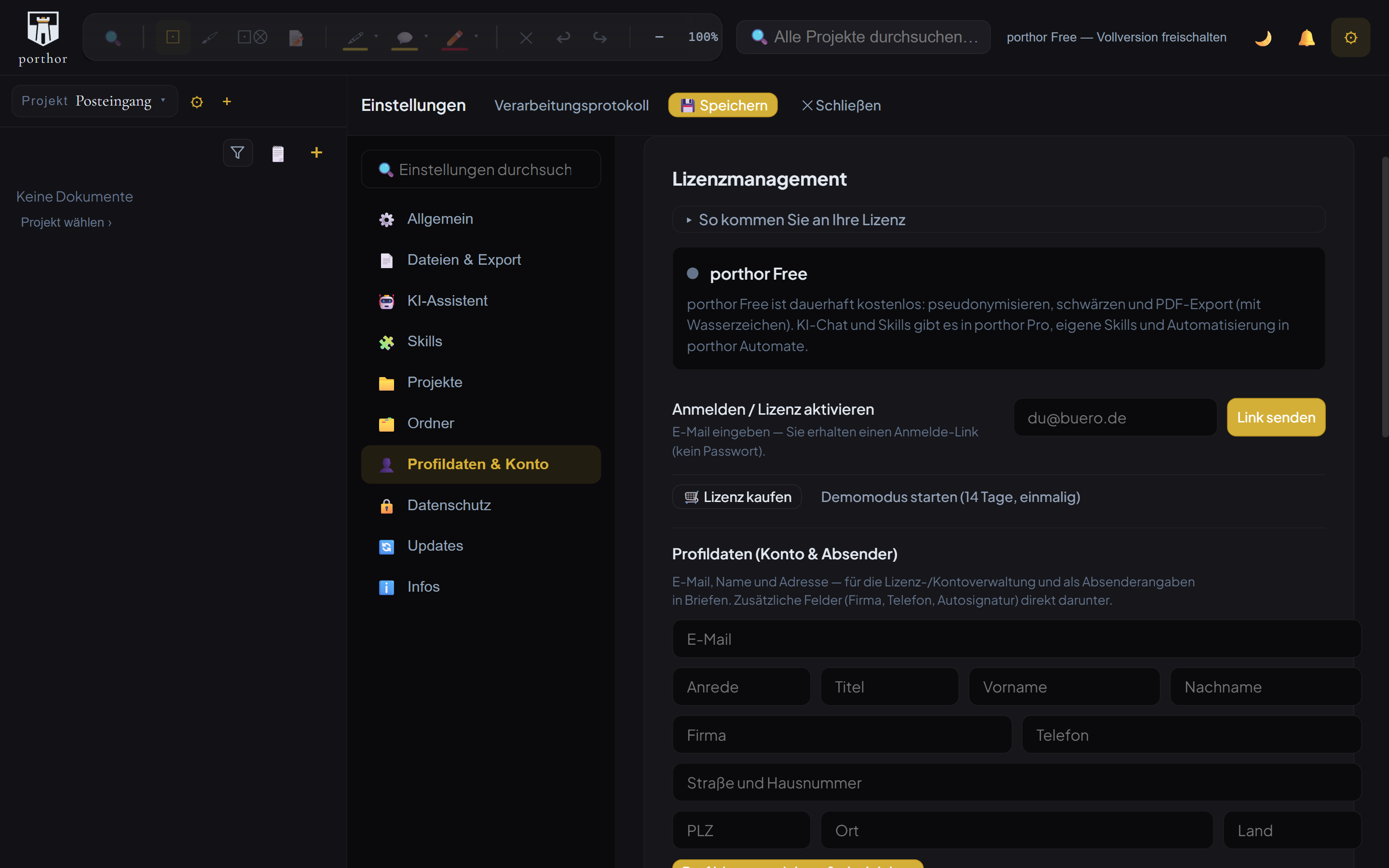
Task: Click the settings panel vertical scrollbar
Action: point(1384,297)
